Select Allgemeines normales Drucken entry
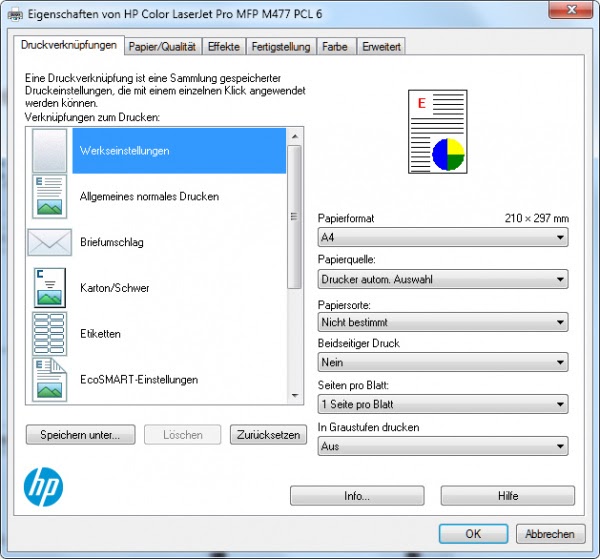 [x=149, y=197]
